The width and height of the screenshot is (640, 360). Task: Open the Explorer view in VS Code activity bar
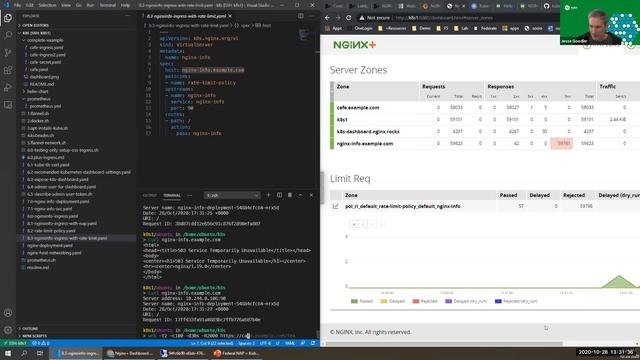pos(8,18)
